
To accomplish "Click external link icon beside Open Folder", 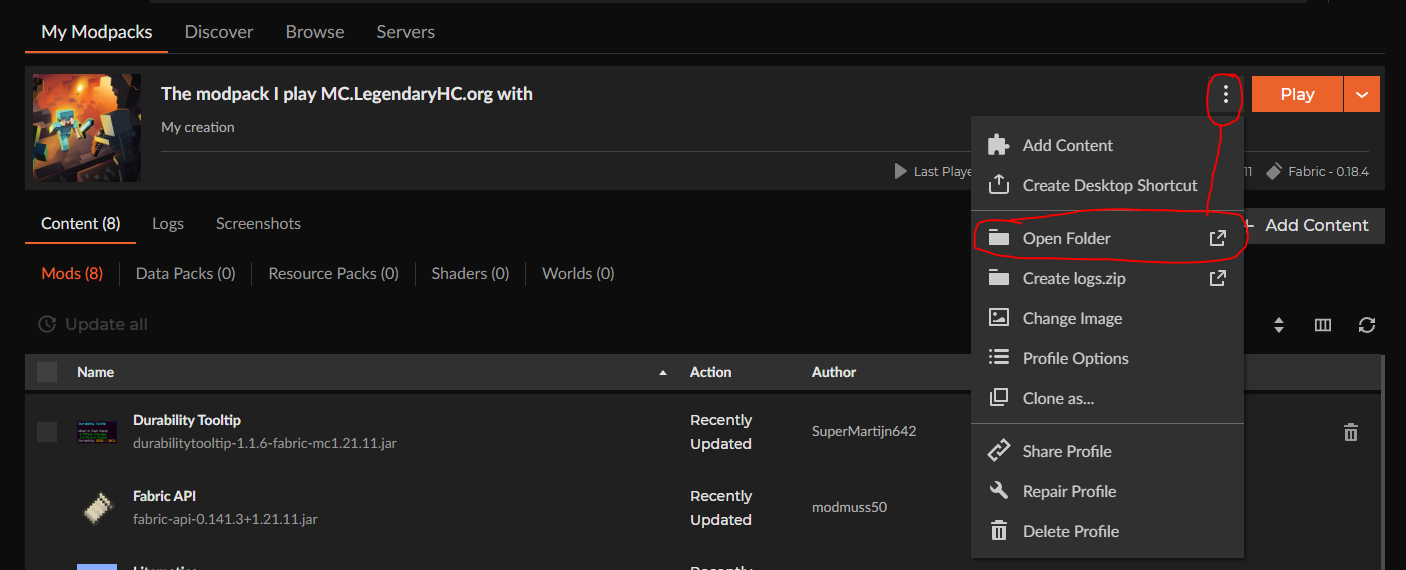I will (1217, 238).
